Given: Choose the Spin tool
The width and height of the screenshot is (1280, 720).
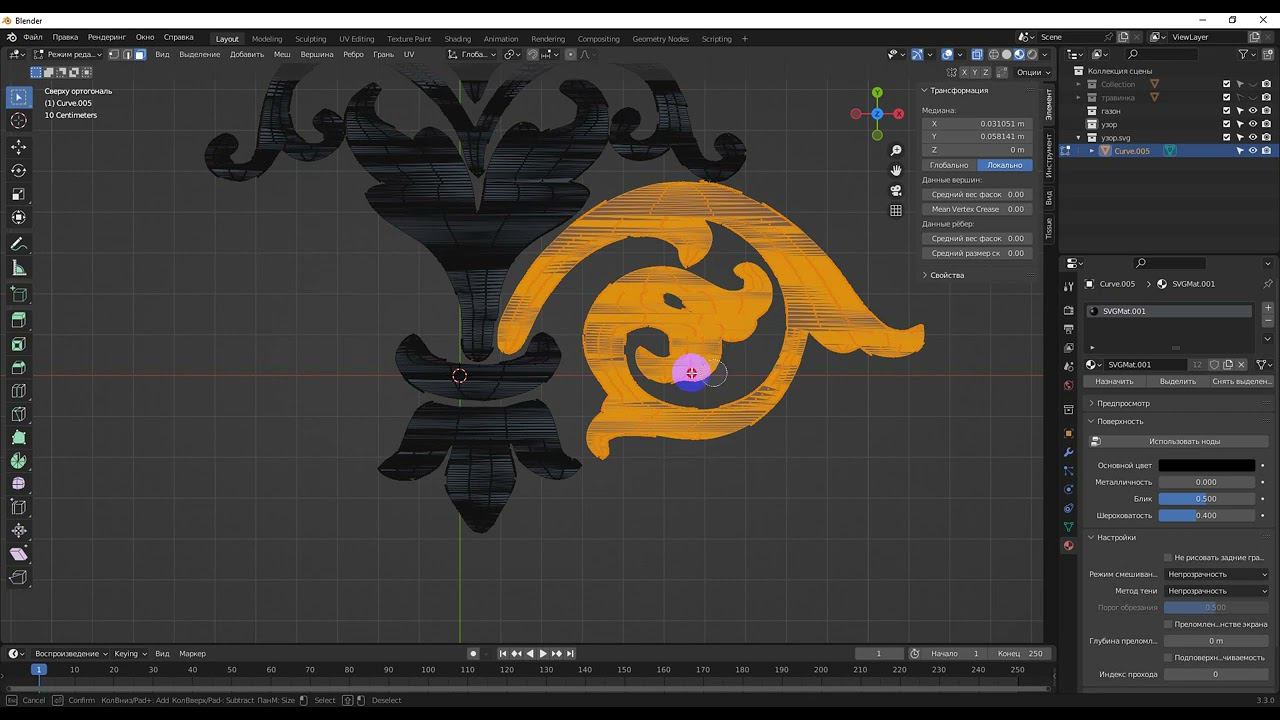Looking at the screenshot, I should (18, 461).
